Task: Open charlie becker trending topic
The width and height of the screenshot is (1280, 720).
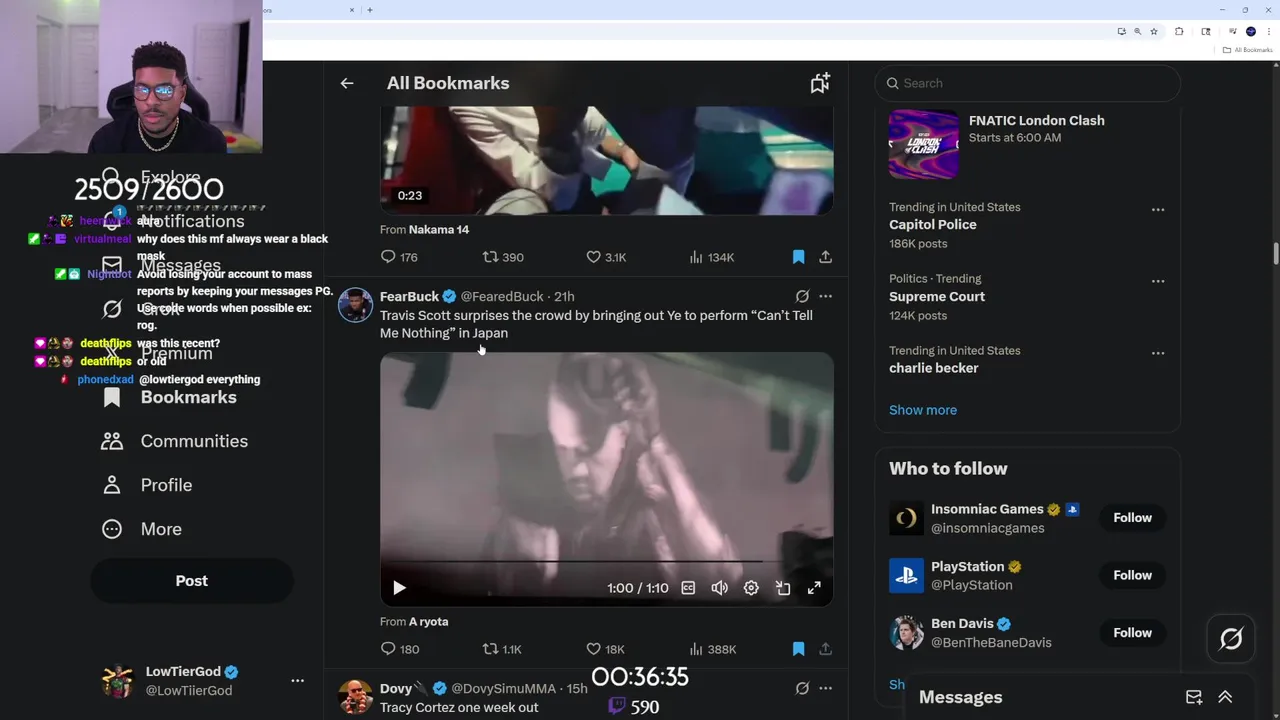Action: click(933, 368)
